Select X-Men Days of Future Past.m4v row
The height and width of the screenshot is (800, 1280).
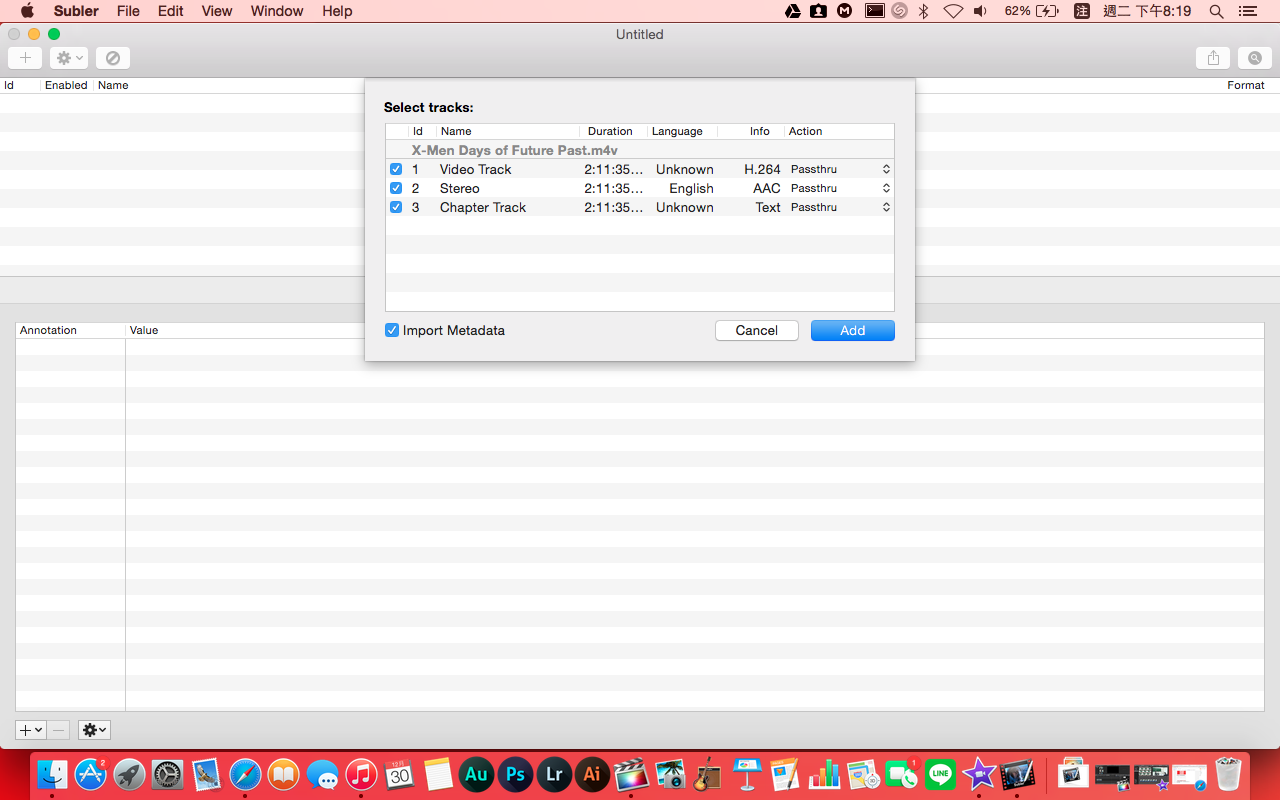[x=640, y=150]
